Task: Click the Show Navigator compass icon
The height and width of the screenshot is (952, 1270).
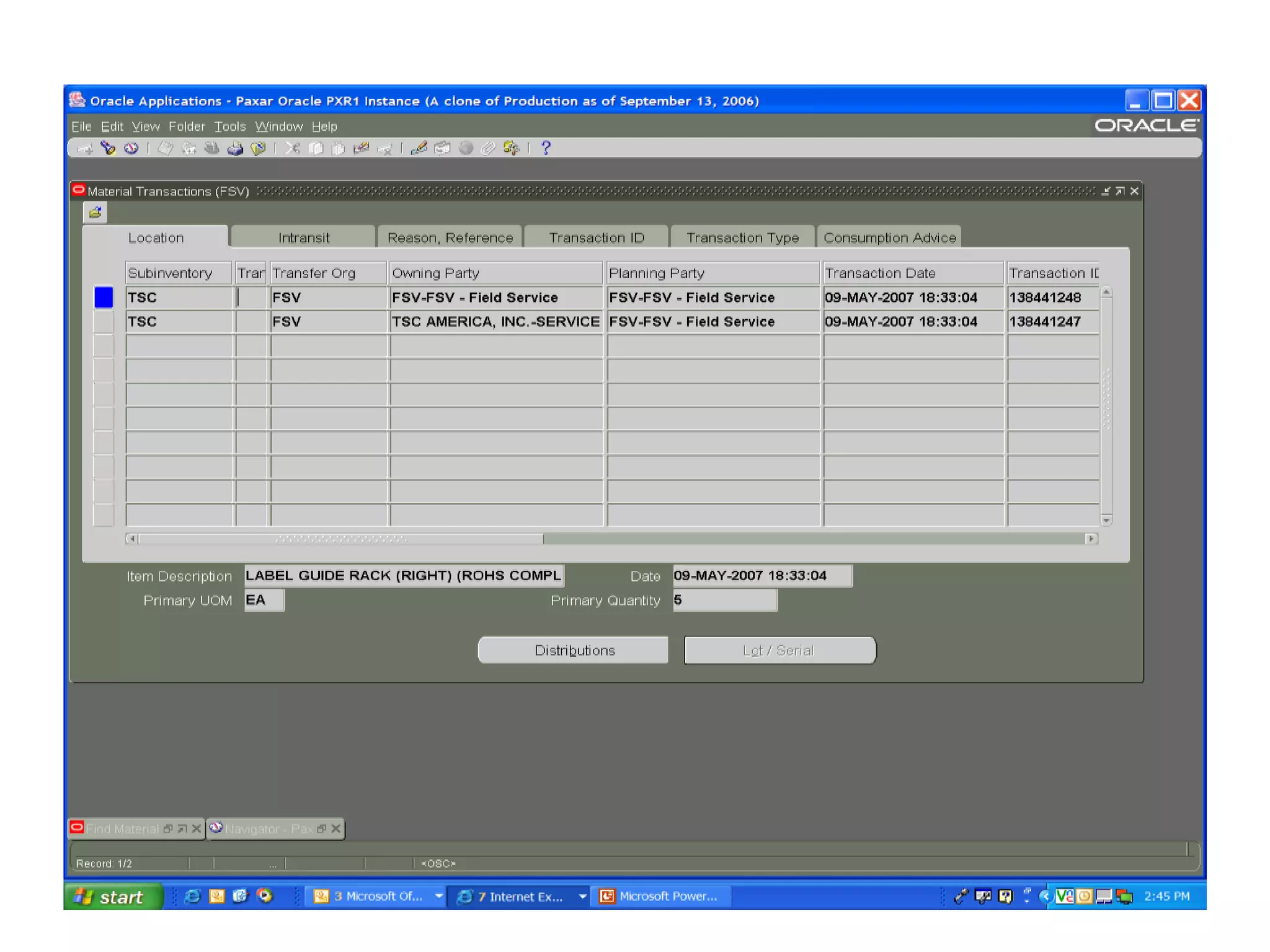Action: 131,149
